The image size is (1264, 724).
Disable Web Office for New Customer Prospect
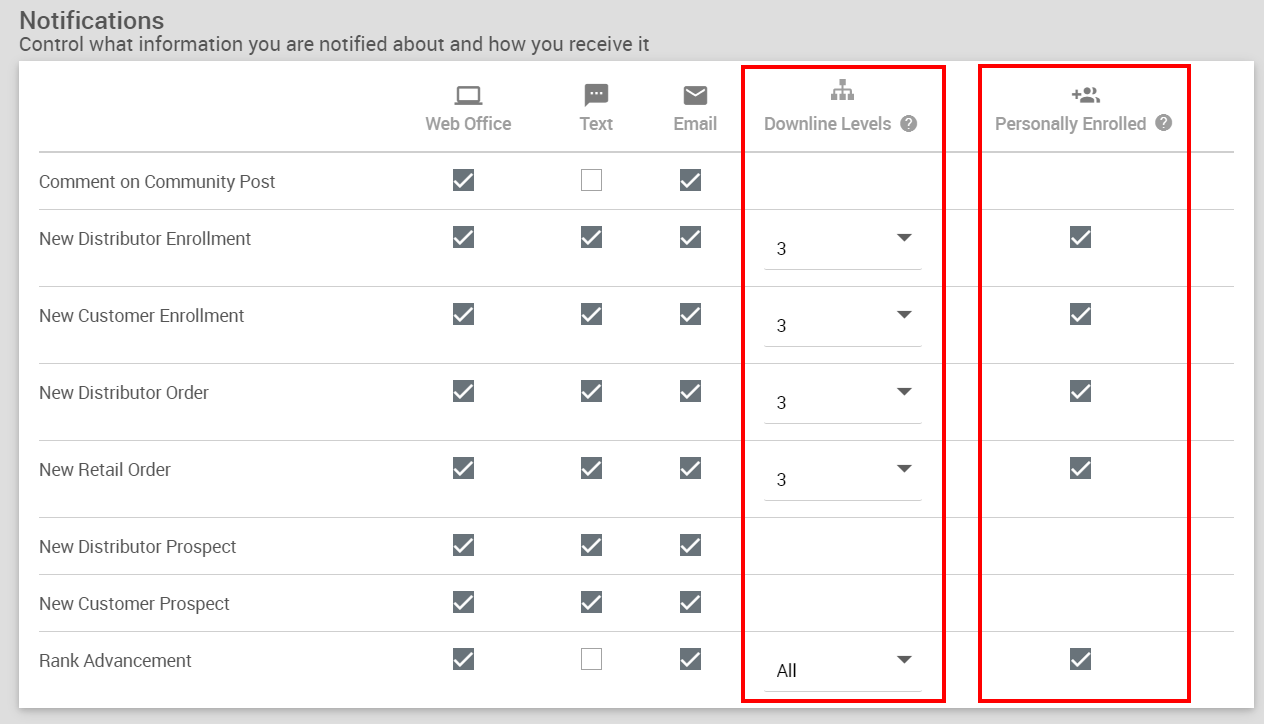click(463, 602)
